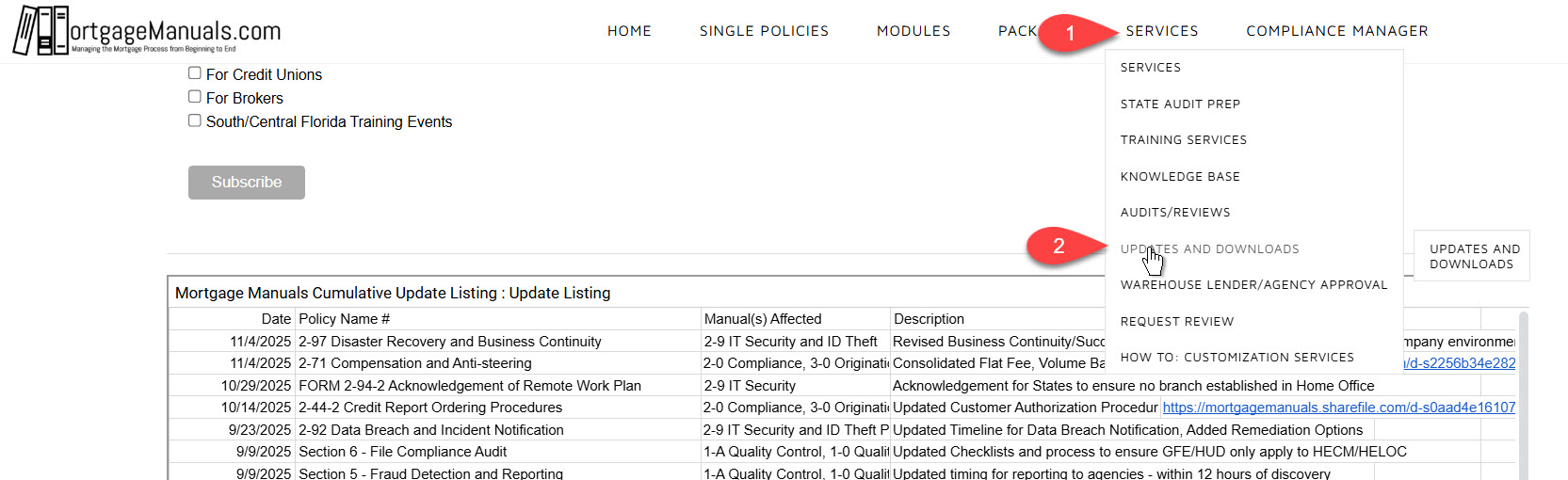The width and height of the screenshot is (1568, 480).
Task: Click the update listing vertical scrollbar
Action: click(1523, 395)
